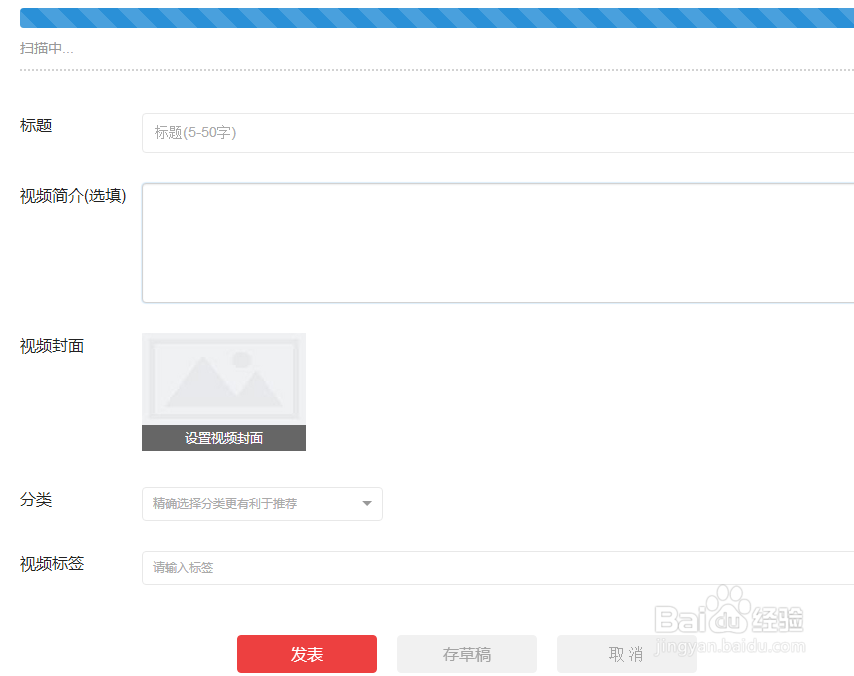Viewport: 854px width, 676px height.
Task: Click the 取消 cancel button
Action: tap(626, 654)
